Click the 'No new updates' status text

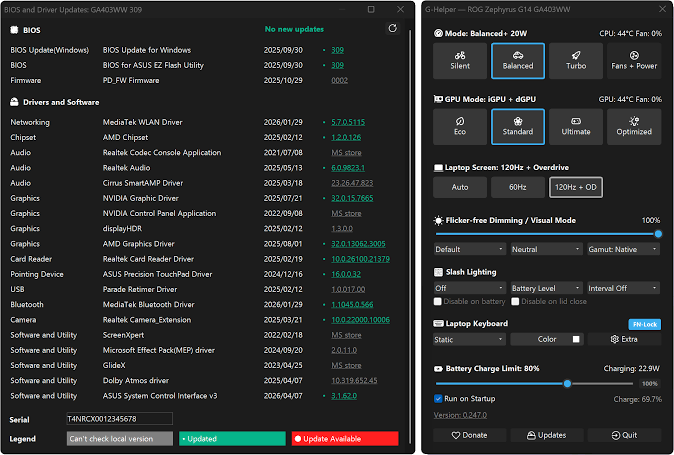coord(294,29)
